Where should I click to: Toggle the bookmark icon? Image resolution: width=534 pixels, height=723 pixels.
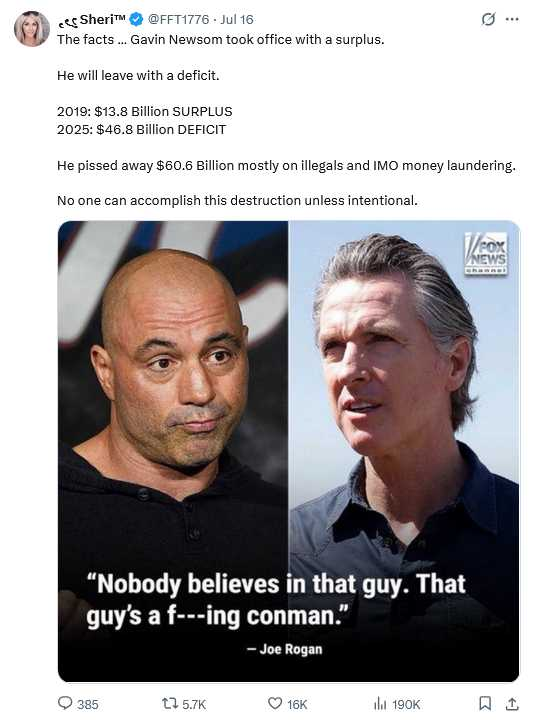point(485,704)
